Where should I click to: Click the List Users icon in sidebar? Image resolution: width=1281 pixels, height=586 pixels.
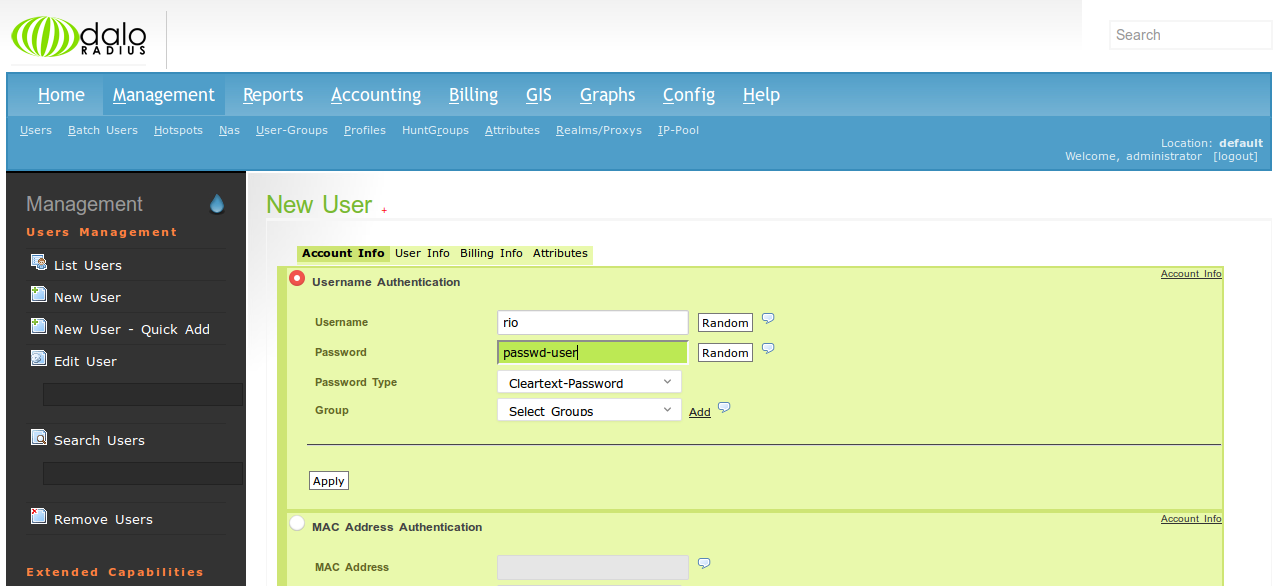[38, 264]
